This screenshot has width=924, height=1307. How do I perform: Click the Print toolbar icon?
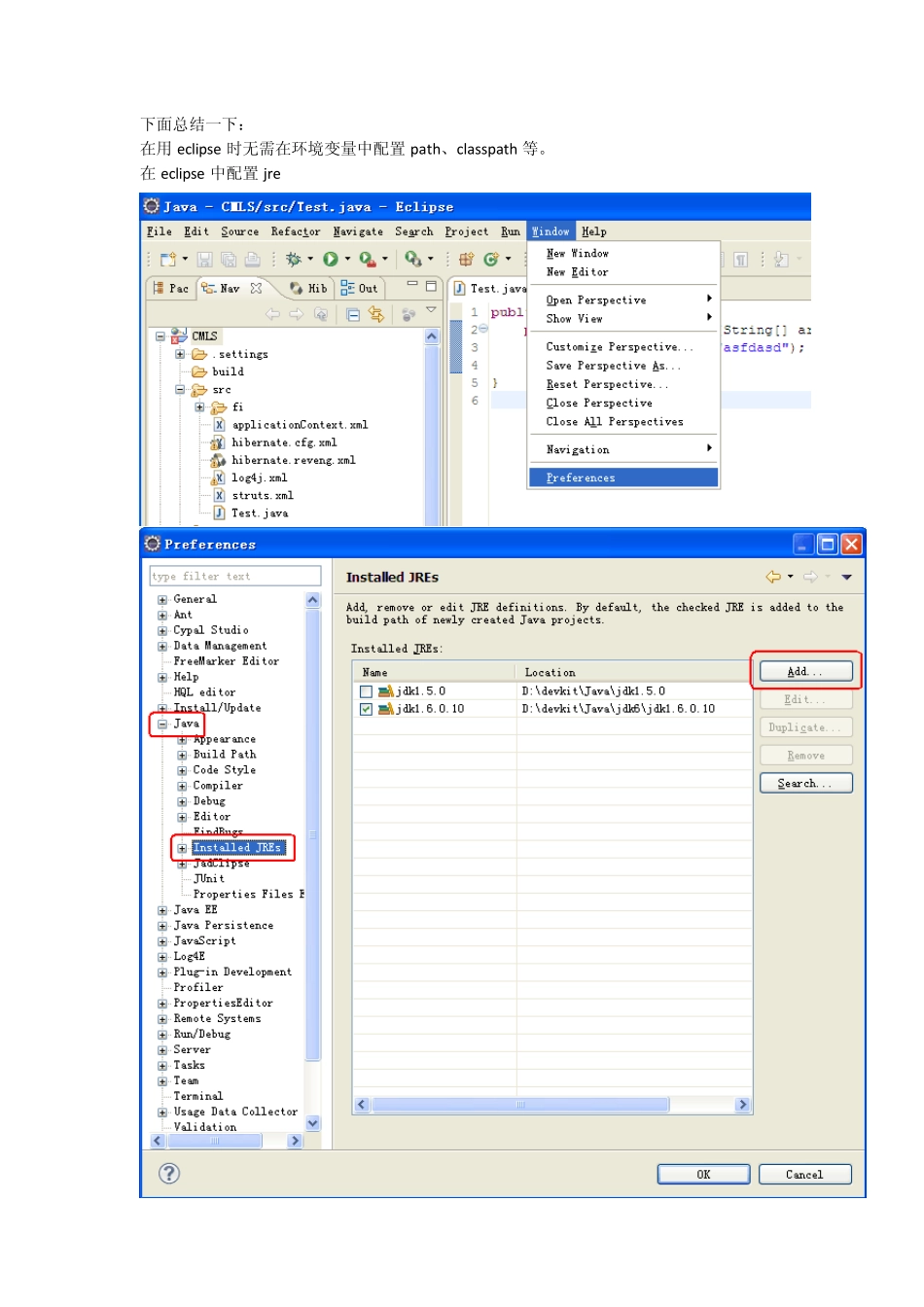pos(252,260)
